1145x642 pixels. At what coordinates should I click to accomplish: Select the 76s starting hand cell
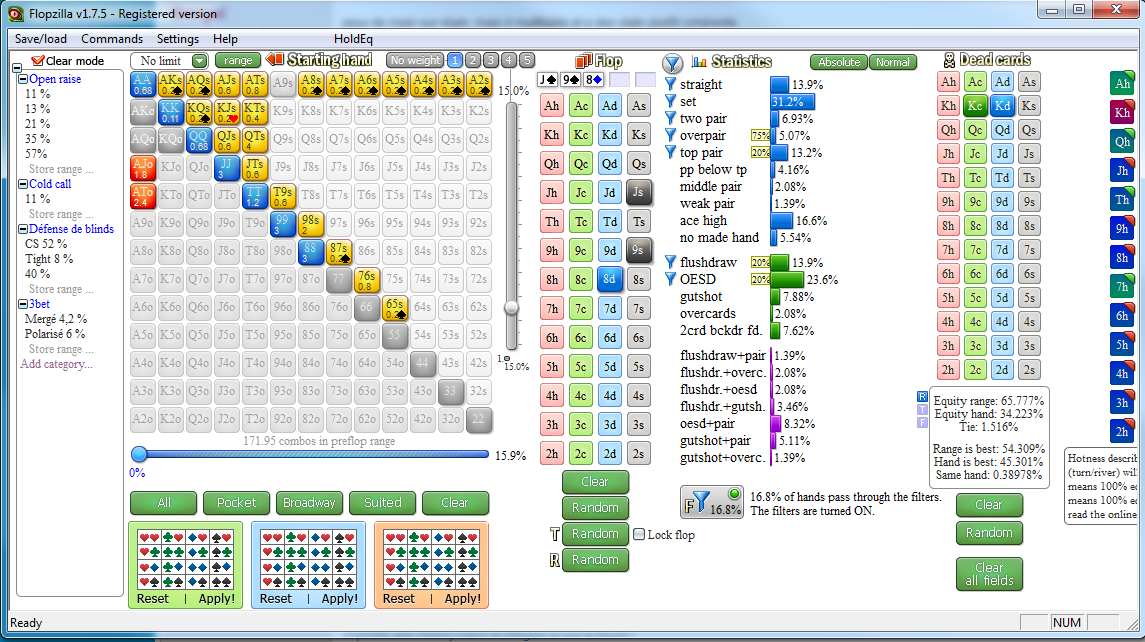[367, 280]
